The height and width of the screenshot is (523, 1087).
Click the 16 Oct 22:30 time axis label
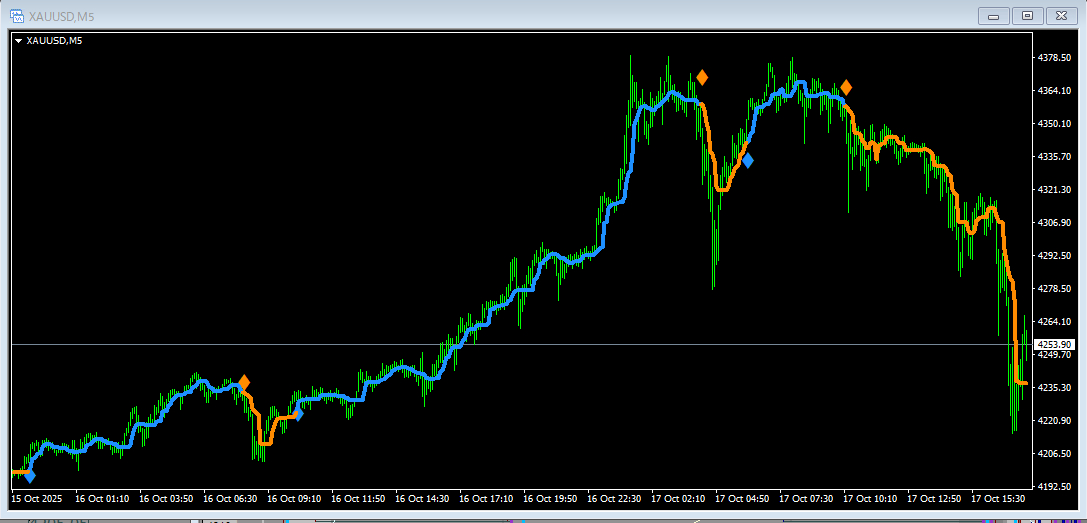click(614, 498)
